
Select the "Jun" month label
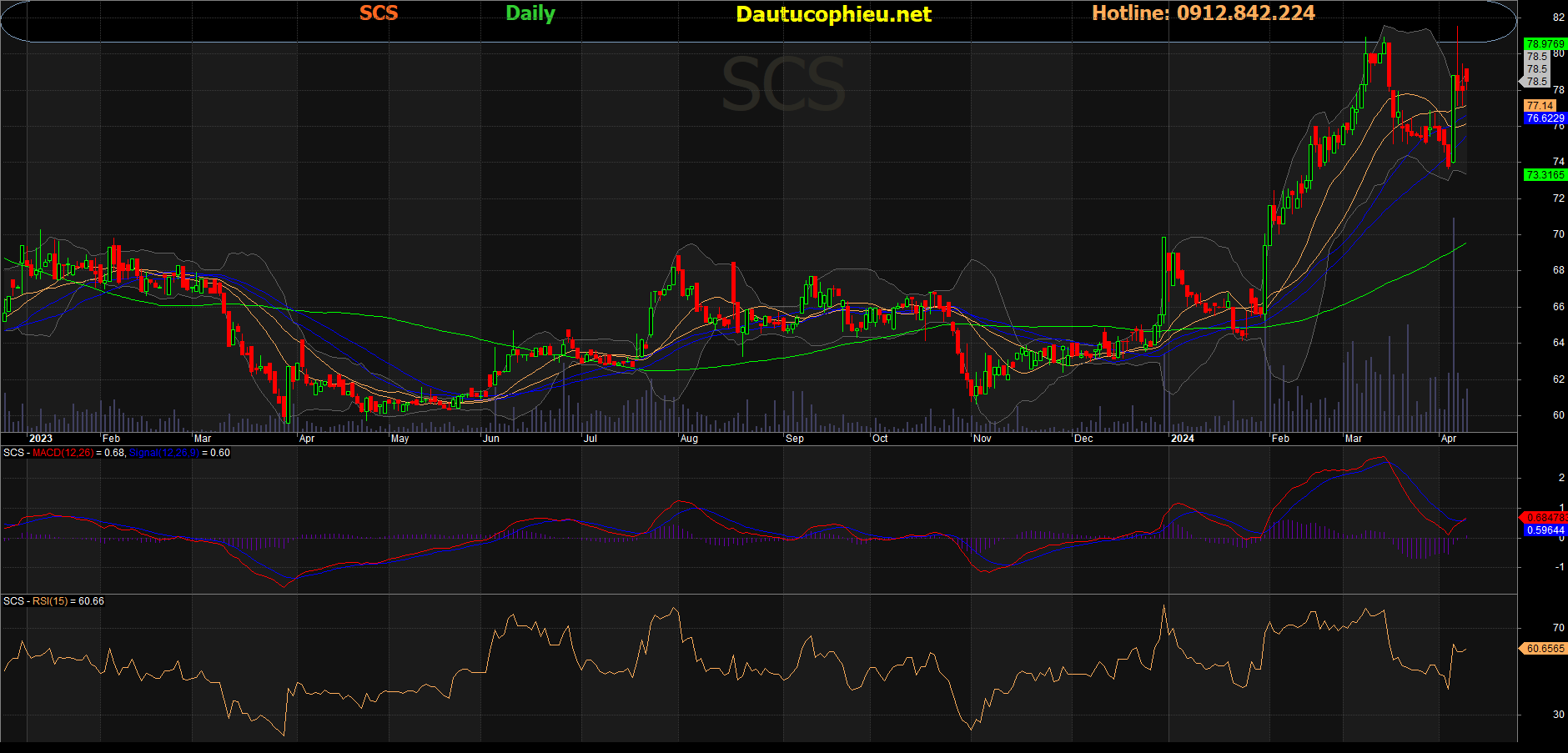[491, 439]
